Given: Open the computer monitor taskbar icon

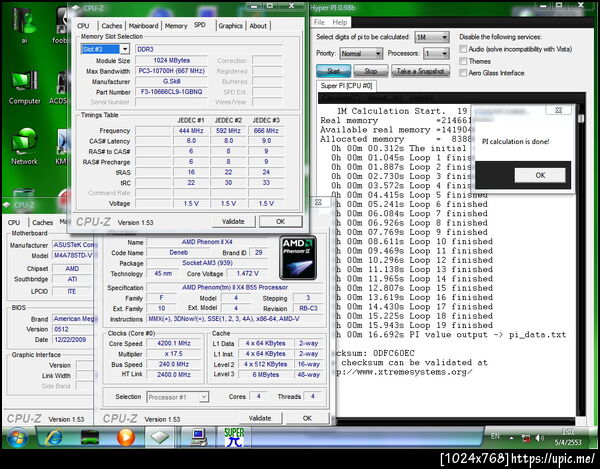Looking at the screenshot, I should (x=199, y=438).
